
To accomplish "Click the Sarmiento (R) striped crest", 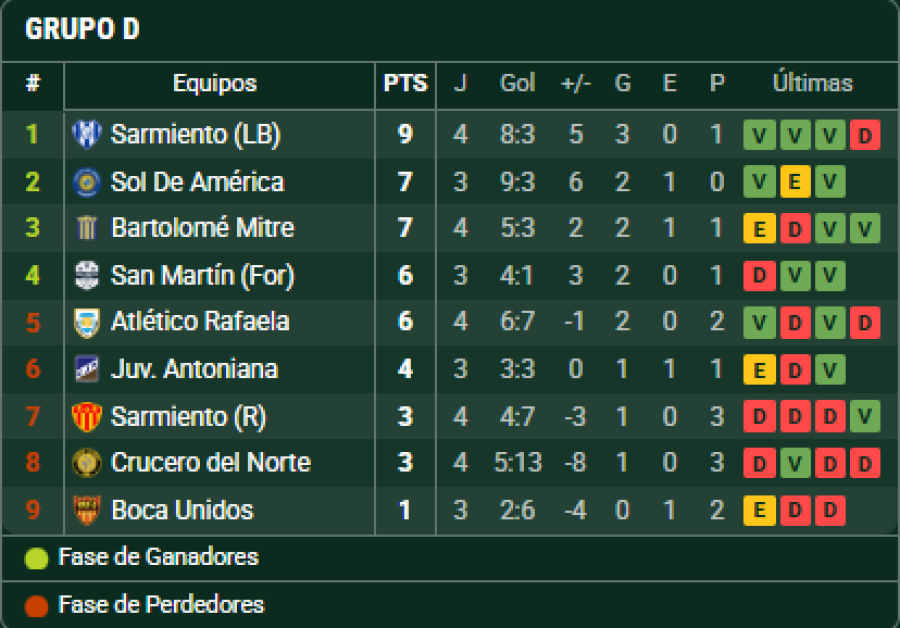I will 87,416.
